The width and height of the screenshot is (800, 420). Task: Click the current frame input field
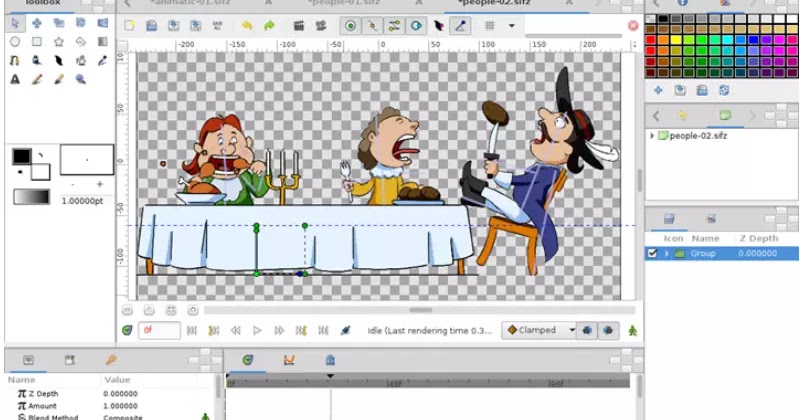pos(159,330)
